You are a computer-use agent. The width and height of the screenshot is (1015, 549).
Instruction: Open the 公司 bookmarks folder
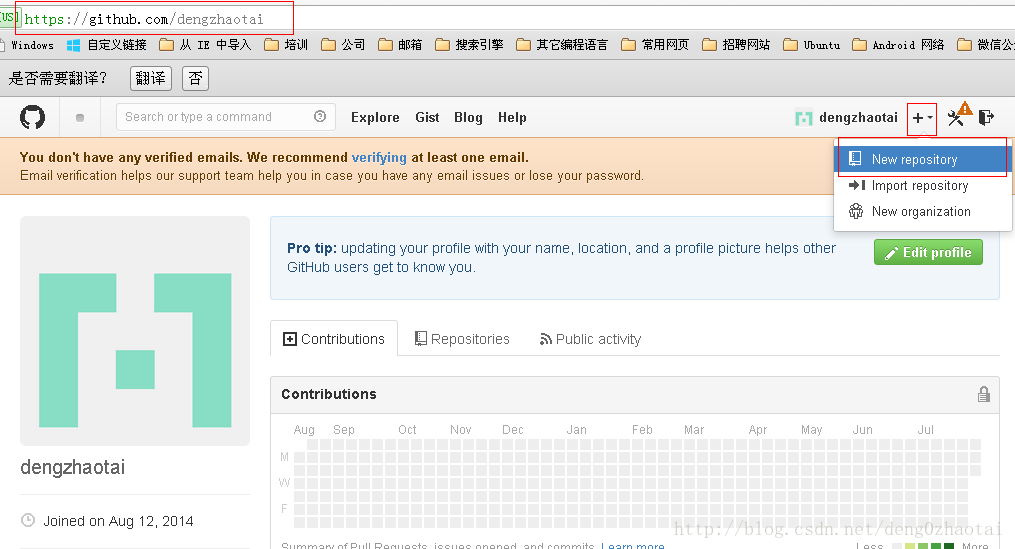(x=343, y=45)
